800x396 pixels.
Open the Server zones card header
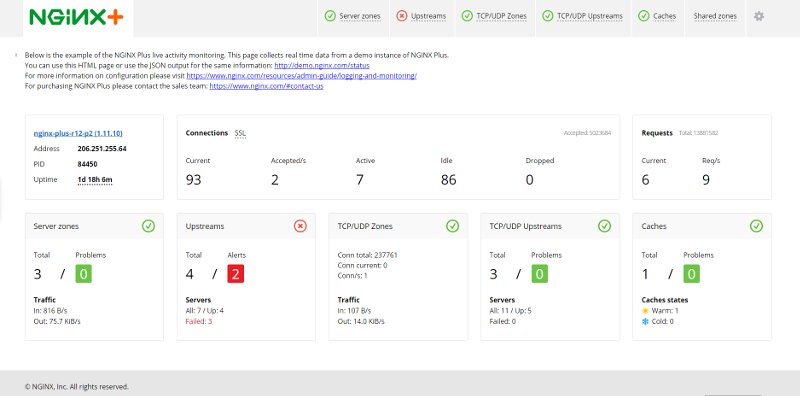[x=94, y=226]
